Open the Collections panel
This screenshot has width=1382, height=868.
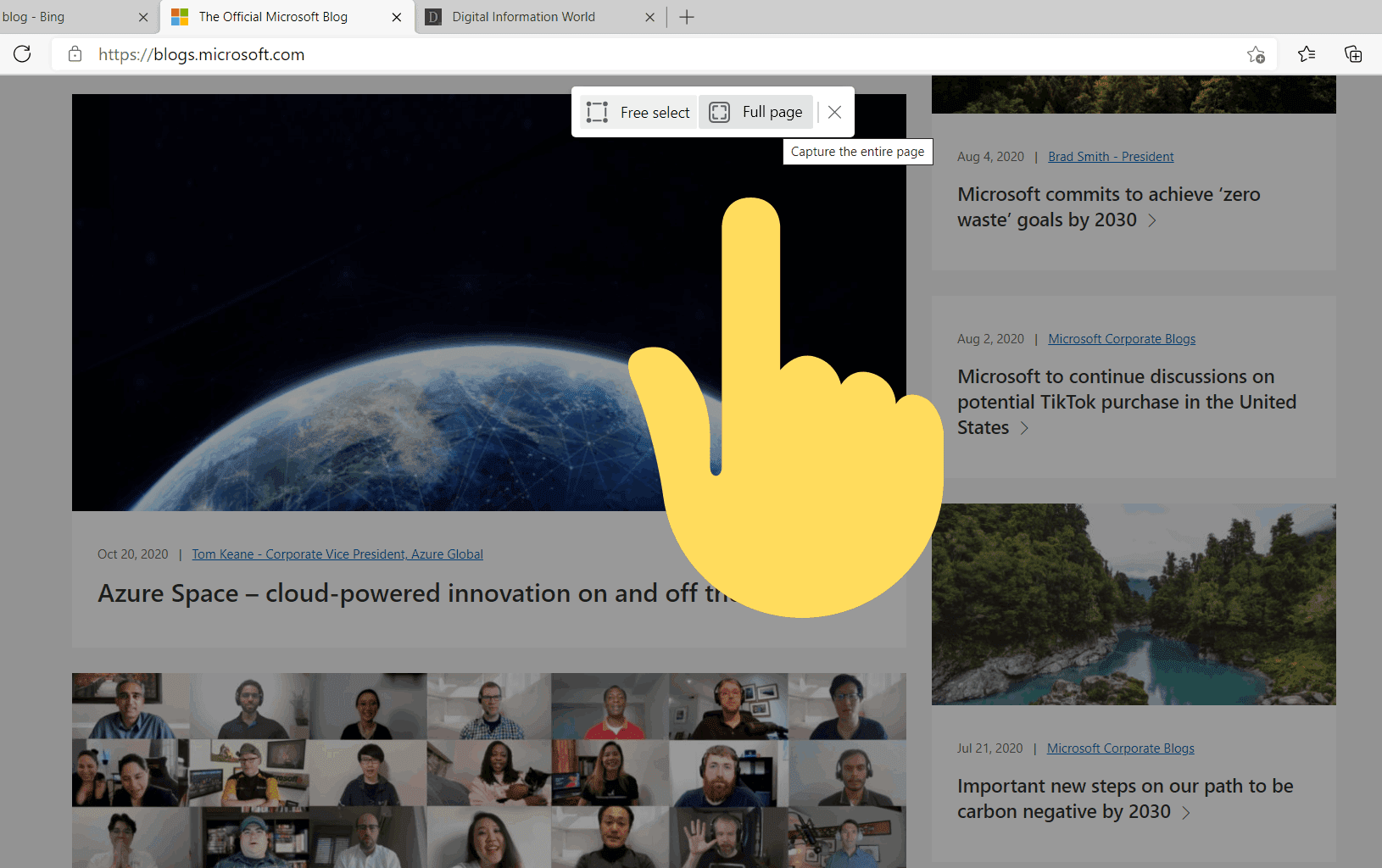(1353, 54)
